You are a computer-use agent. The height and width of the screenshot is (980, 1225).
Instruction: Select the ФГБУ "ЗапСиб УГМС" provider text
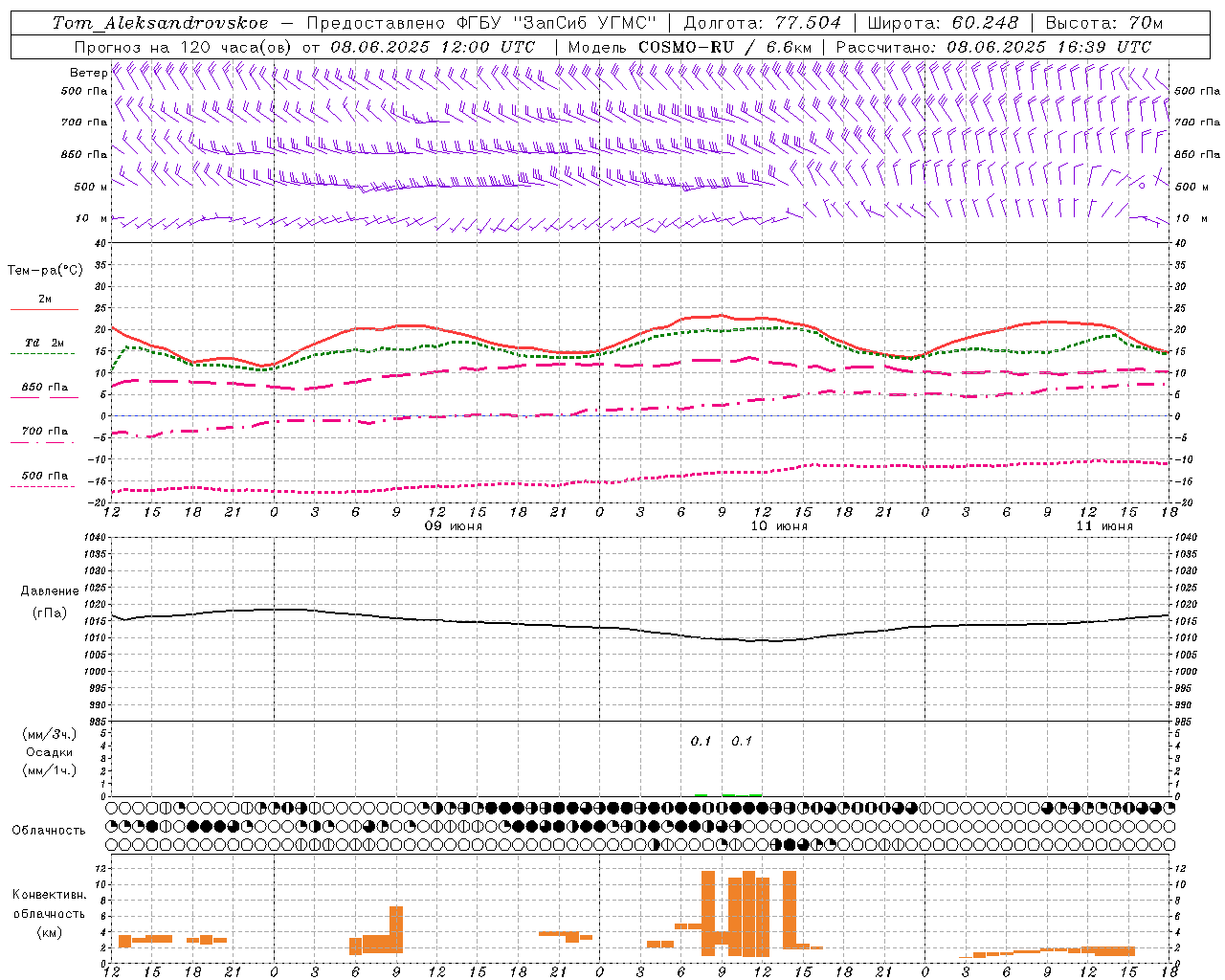click(555, 23)
